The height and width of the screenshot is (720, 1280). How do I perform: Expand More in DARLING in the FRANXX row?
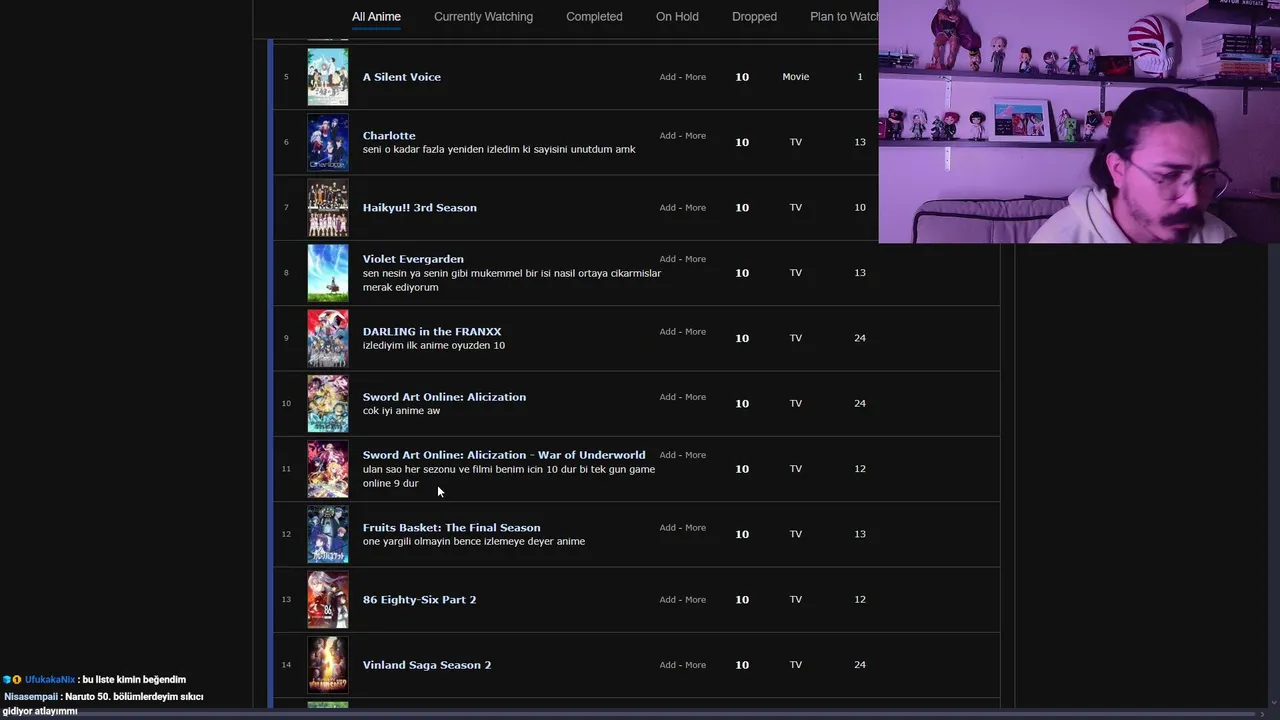pos(695,331)
